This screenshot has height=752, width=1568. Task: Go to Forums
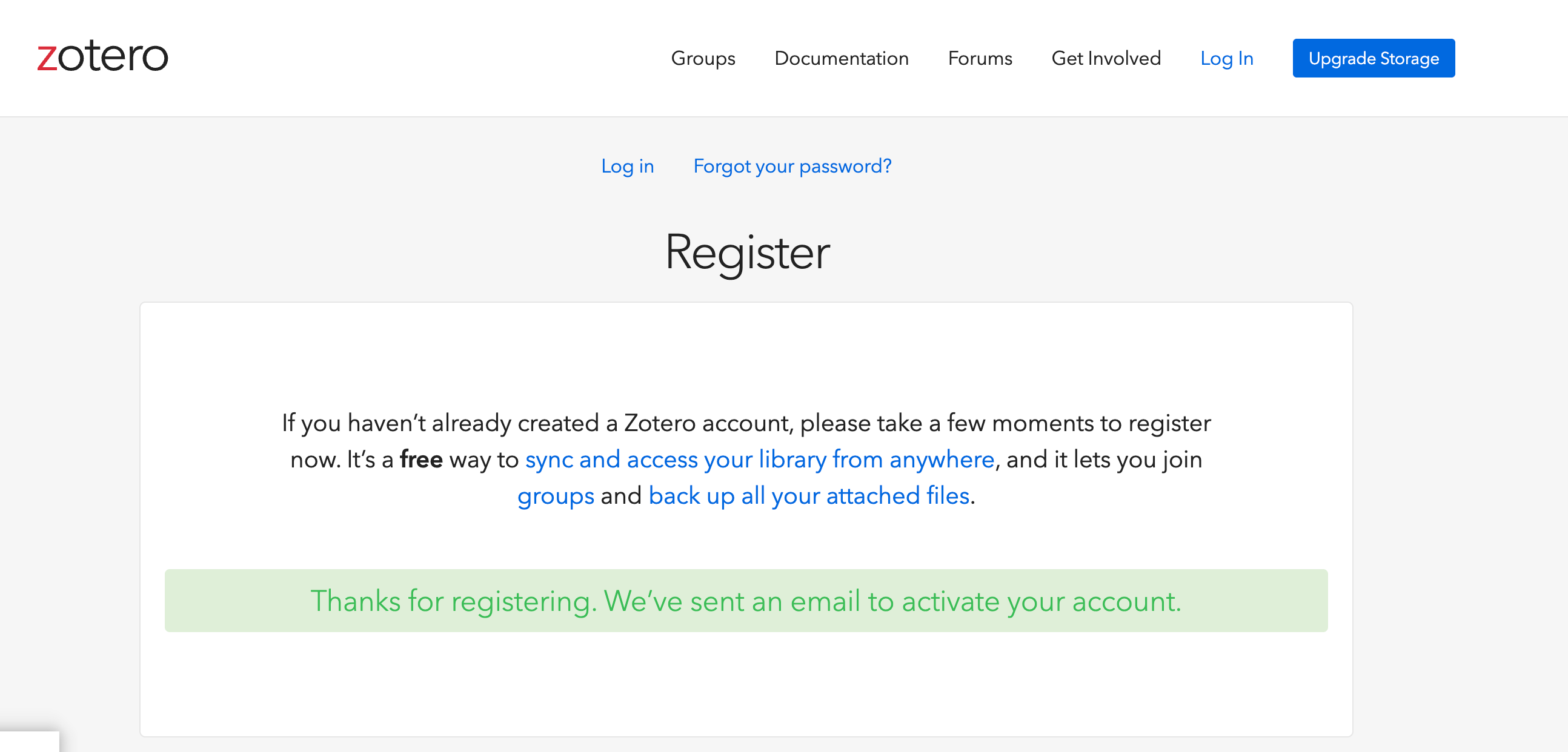coord(980,58)
